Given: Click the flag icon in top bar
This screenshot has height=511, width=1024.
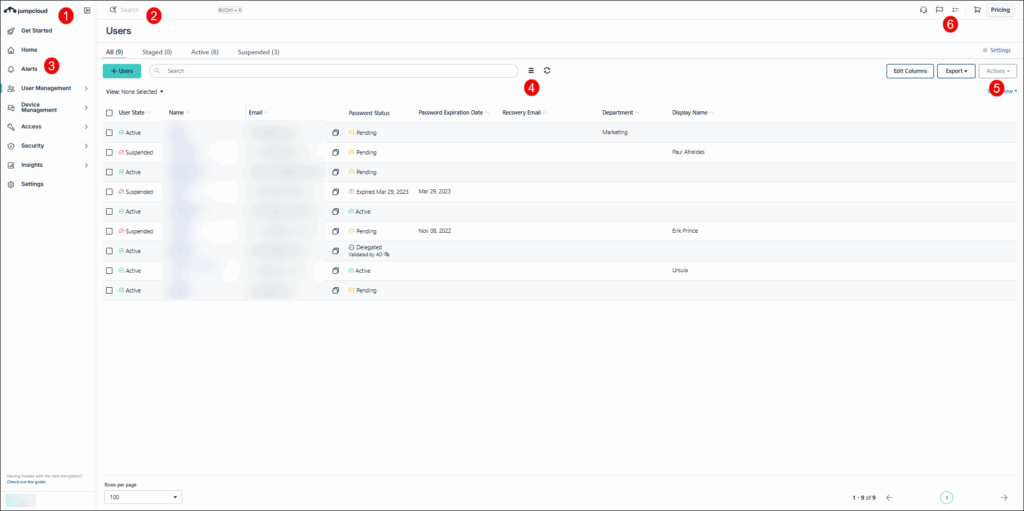Looking at the screenshot, I should [x=939, y=10].
